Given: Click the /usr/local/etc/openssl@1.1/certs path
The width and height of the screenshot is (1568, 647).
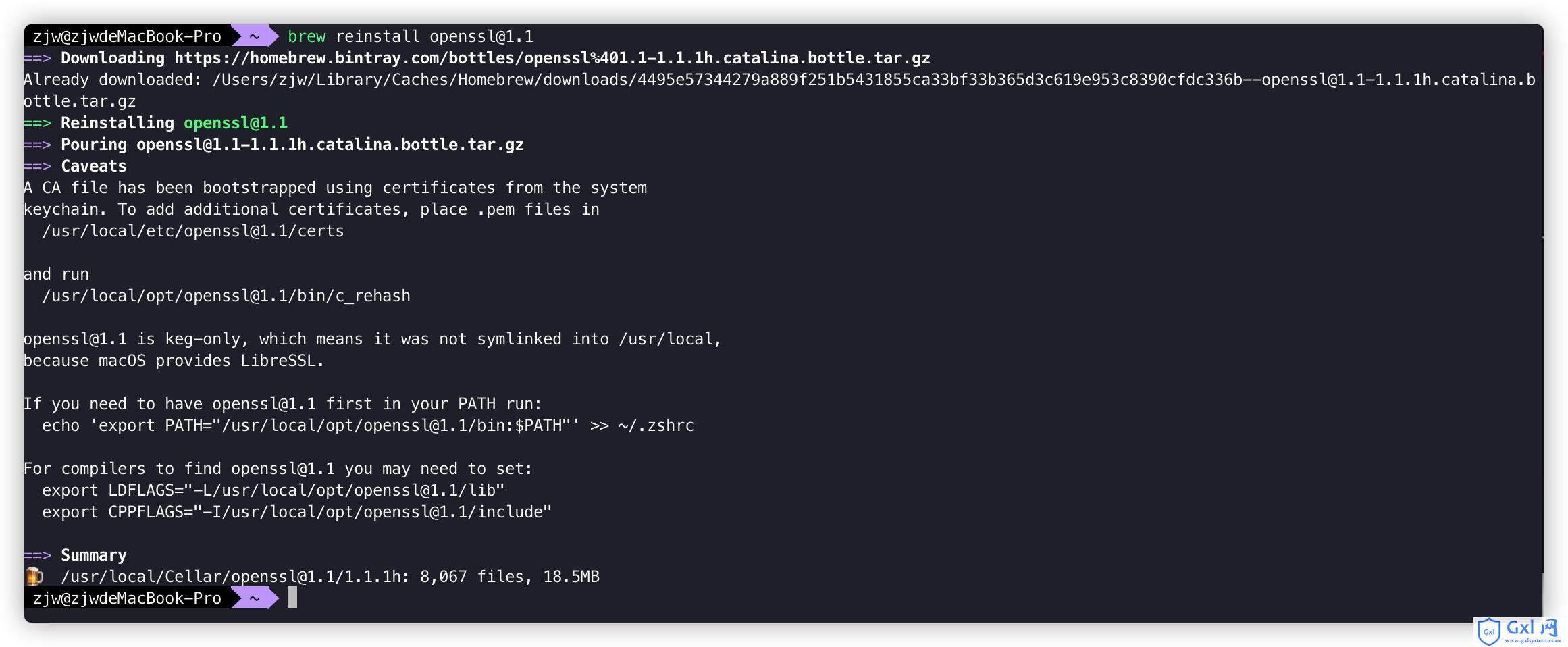Looking at the screenshot, I should (193, 231).
